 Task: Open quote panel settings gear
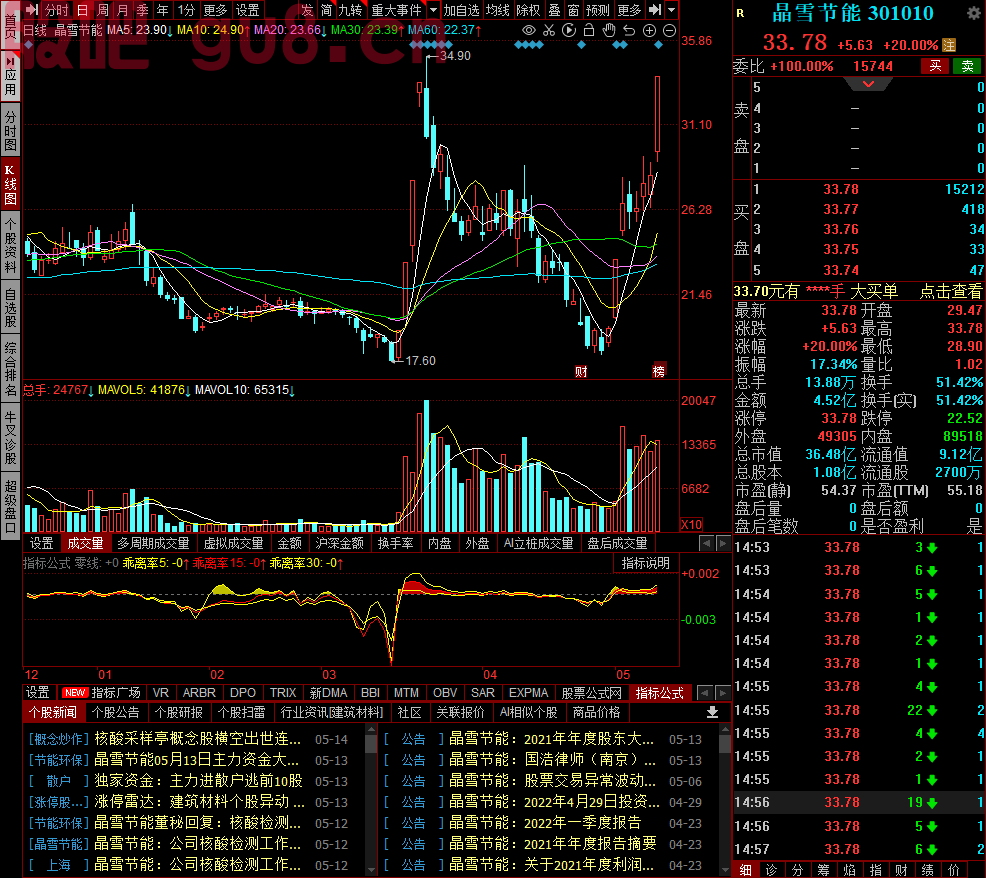coord(972,13)
